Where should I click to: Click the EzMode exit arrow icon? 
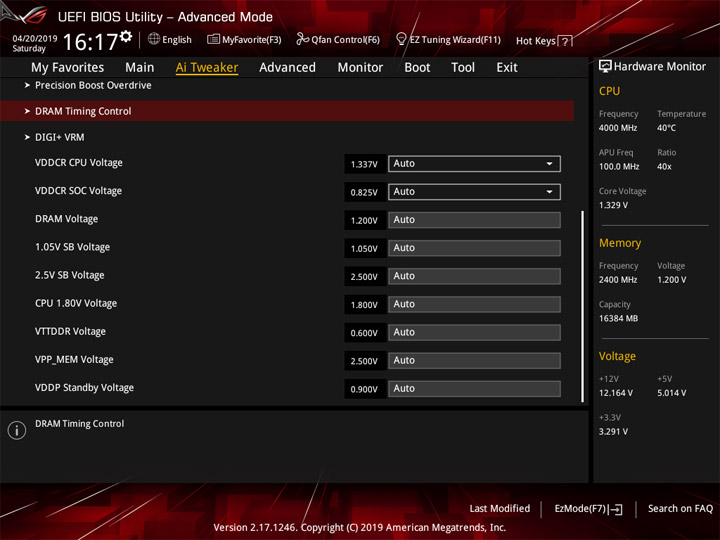coord(615,509)
